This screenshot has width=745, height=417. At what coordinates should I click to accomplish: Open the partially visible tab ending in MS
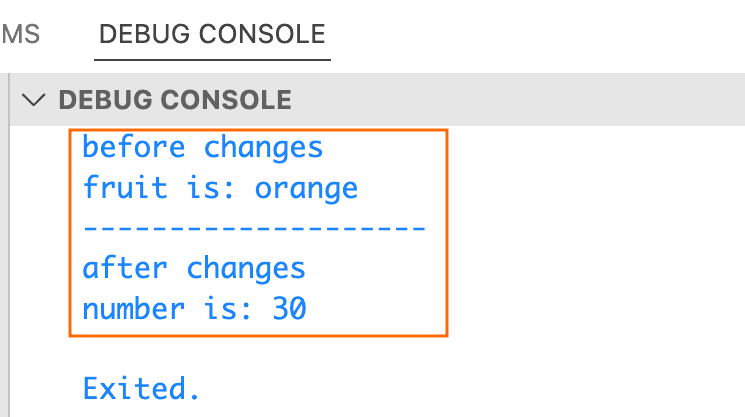click(x=20, y=34)
